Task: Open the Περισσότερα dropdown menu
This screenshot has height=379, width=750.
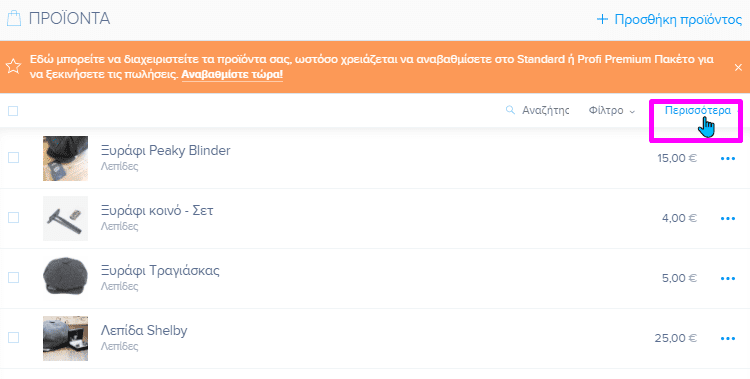Action: click(697, 111)
